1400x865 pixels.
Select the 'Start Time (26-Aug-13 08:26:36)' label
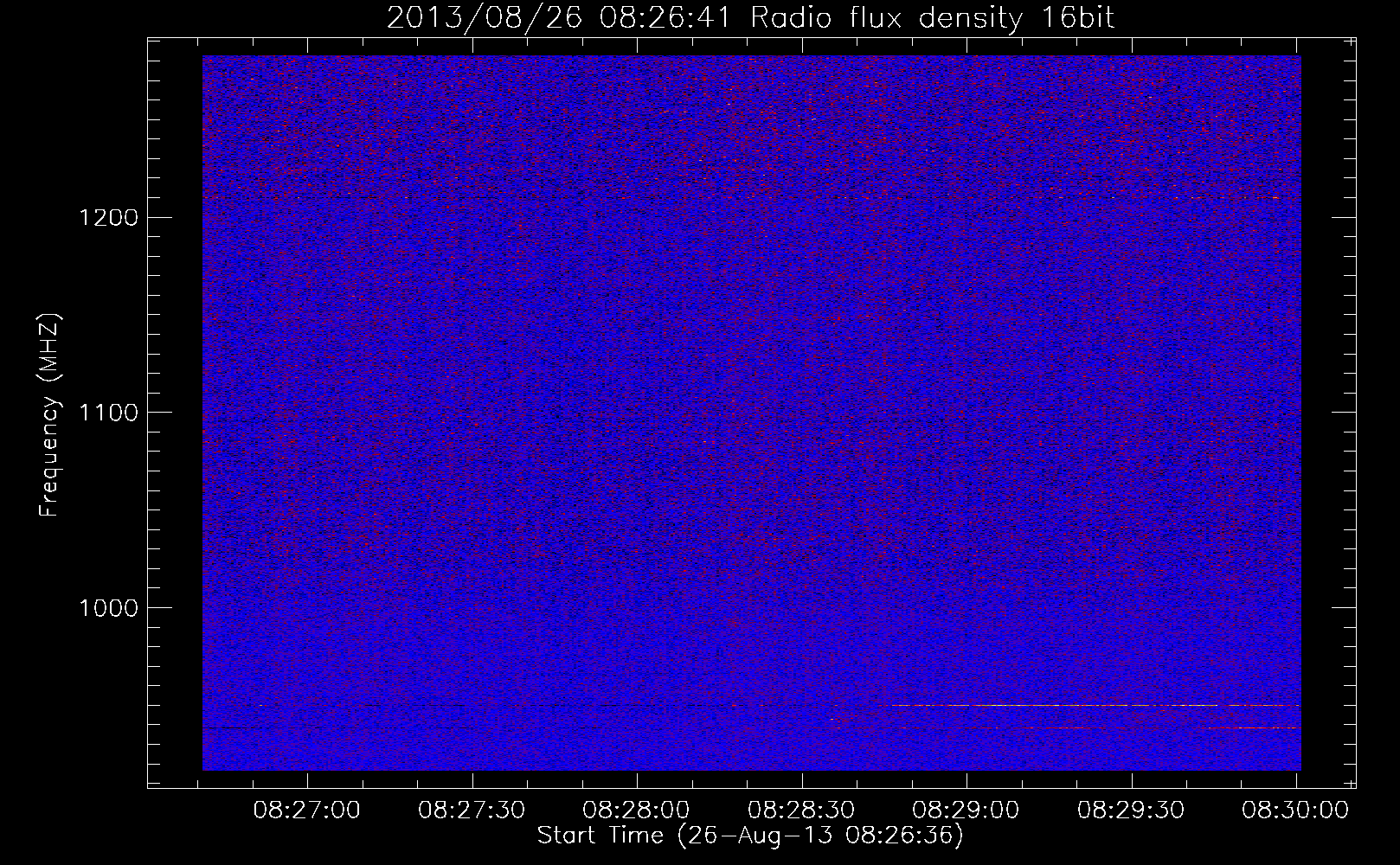(750, 836)
